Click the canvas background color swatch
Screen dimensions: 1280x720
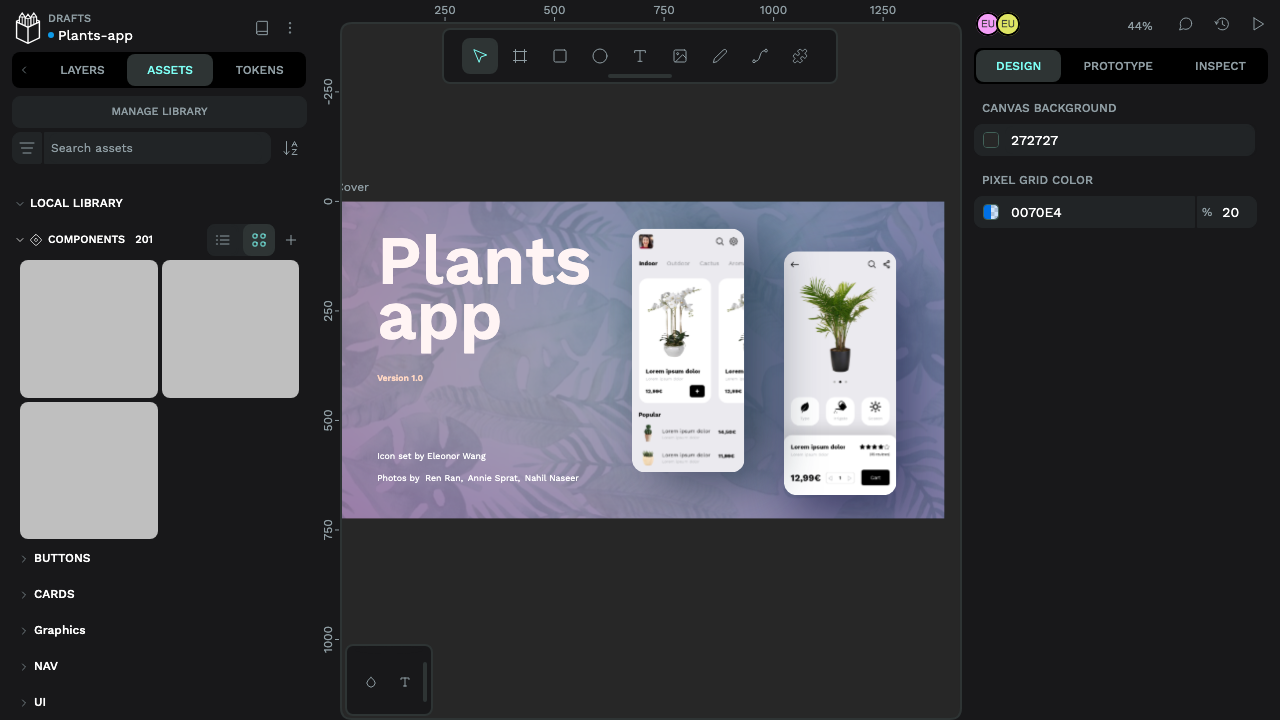(991, 140)
